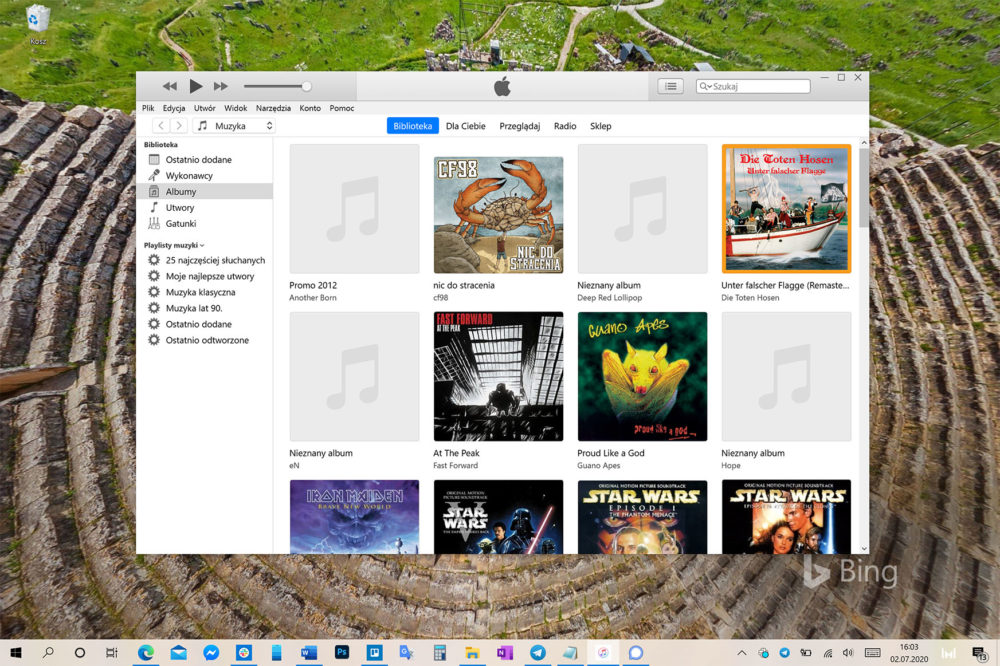The width and height of the screenshot is (1000, 666).
Task: Go forward with the right chevron button
Action: point(179,126)
